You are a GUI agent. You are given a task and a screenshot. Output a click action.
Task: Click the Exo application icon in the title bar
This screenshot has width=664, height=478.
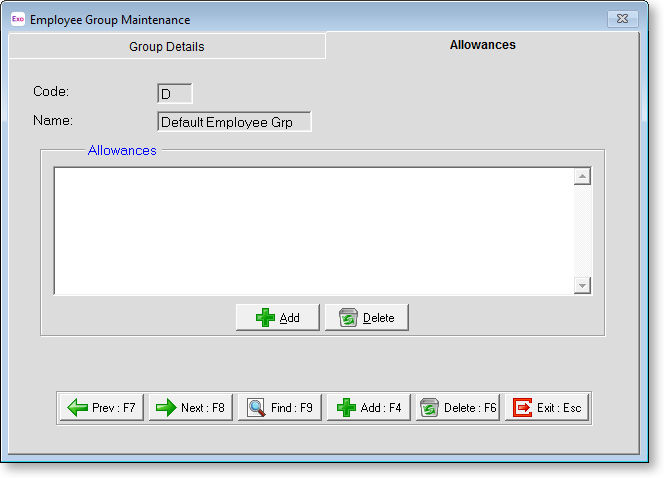(x=17, y=20)
